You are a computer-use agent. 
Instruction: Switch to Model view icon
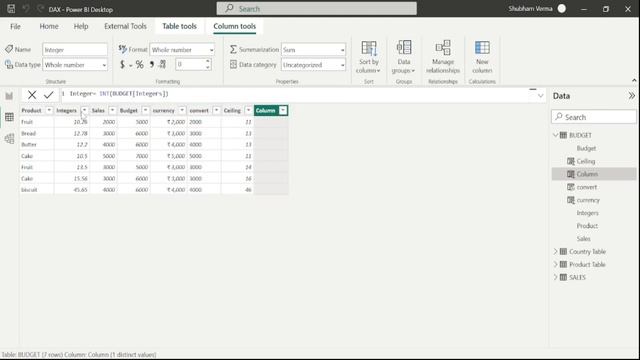[x=9, y=138]
